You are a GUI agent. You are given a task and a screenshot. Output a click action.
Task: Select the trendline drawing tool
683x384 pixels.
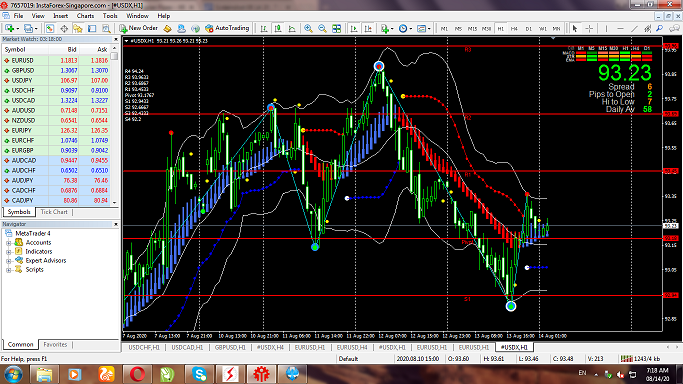(x=634, y=28)
